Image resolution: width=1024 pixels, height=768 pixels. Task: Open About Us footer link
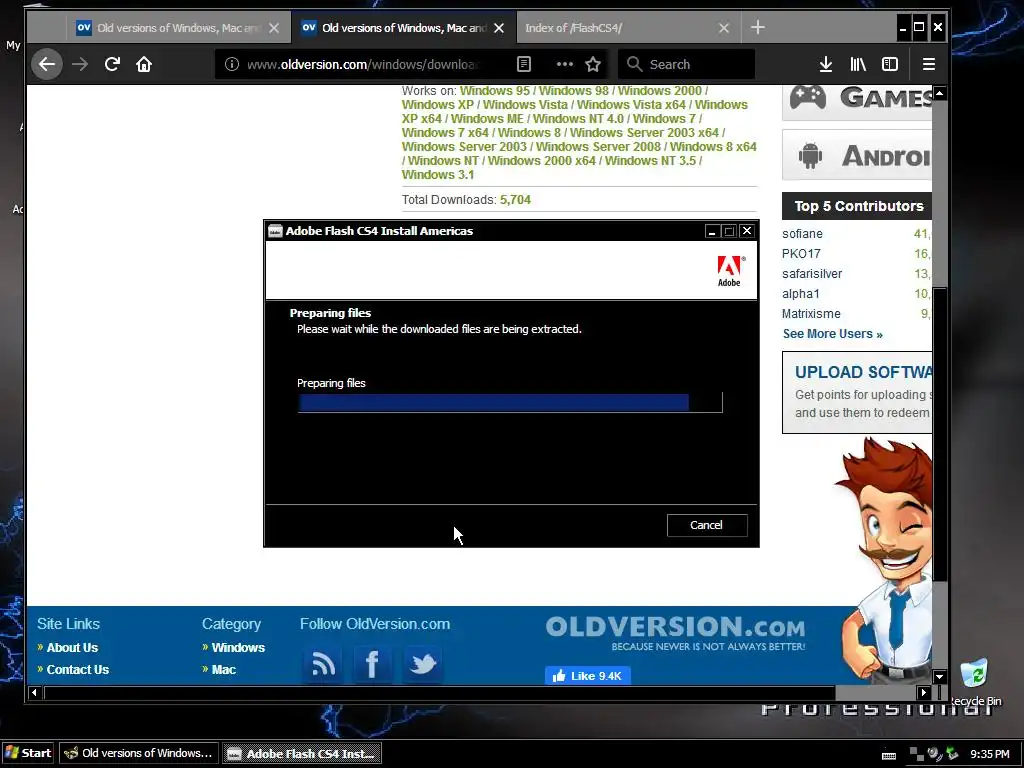tap(72, 648)
